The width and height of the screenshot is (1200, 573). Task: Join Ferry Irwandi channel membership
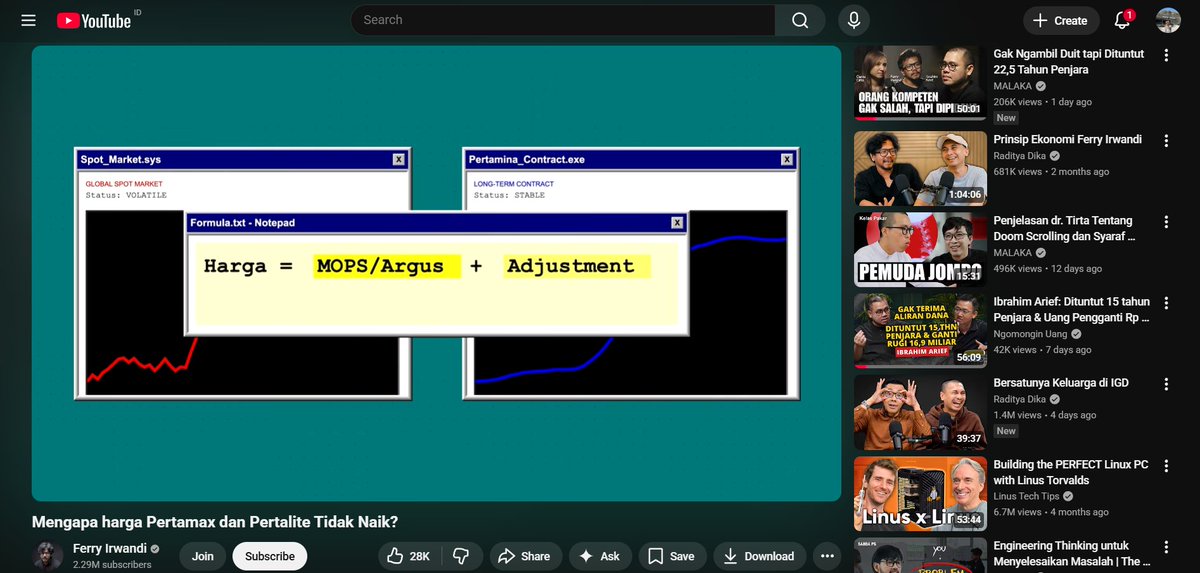tap(202, 556)
